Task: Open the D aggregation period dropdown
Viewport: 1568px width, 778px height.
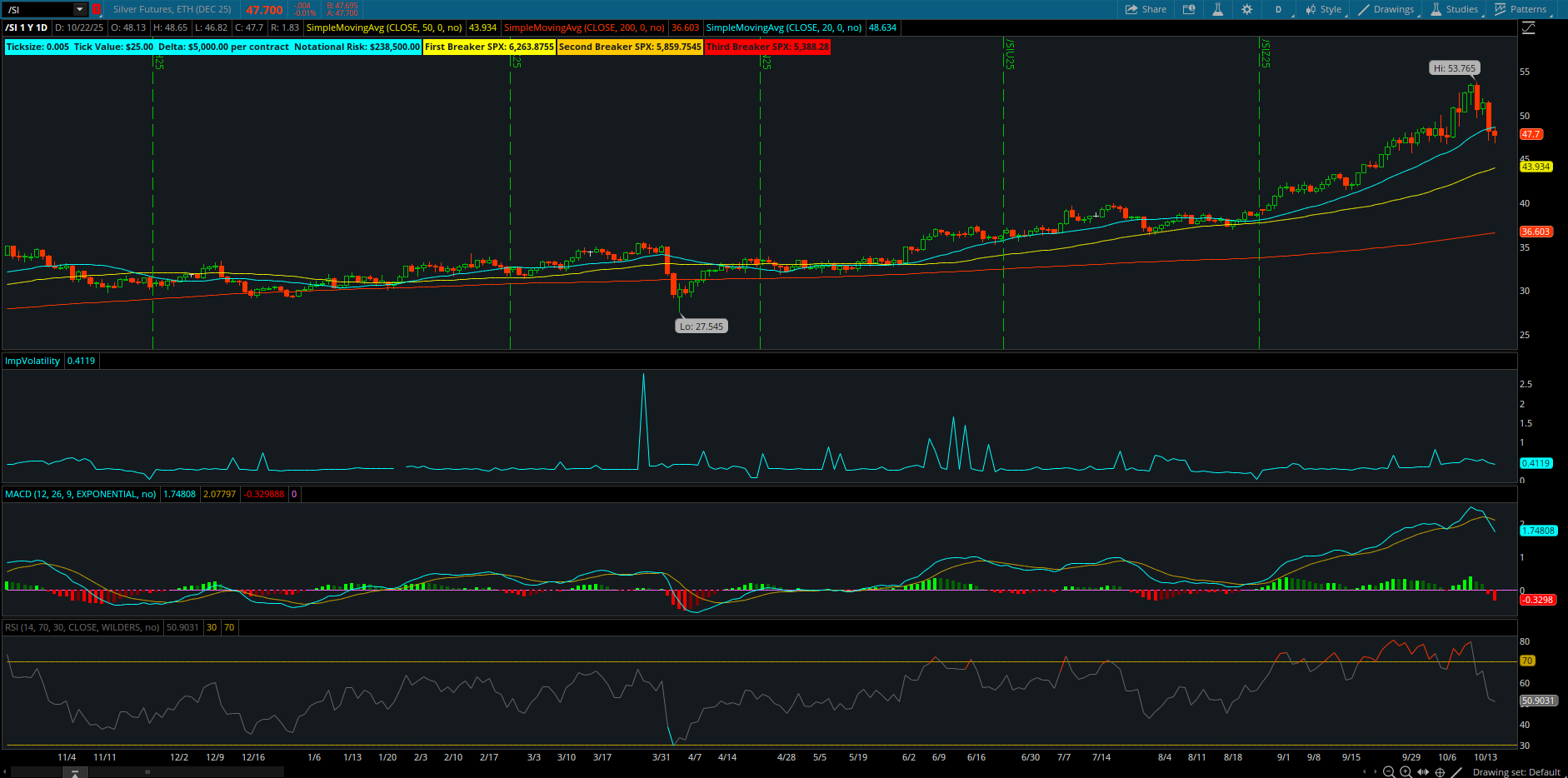Action: [x=1278, y=9]
